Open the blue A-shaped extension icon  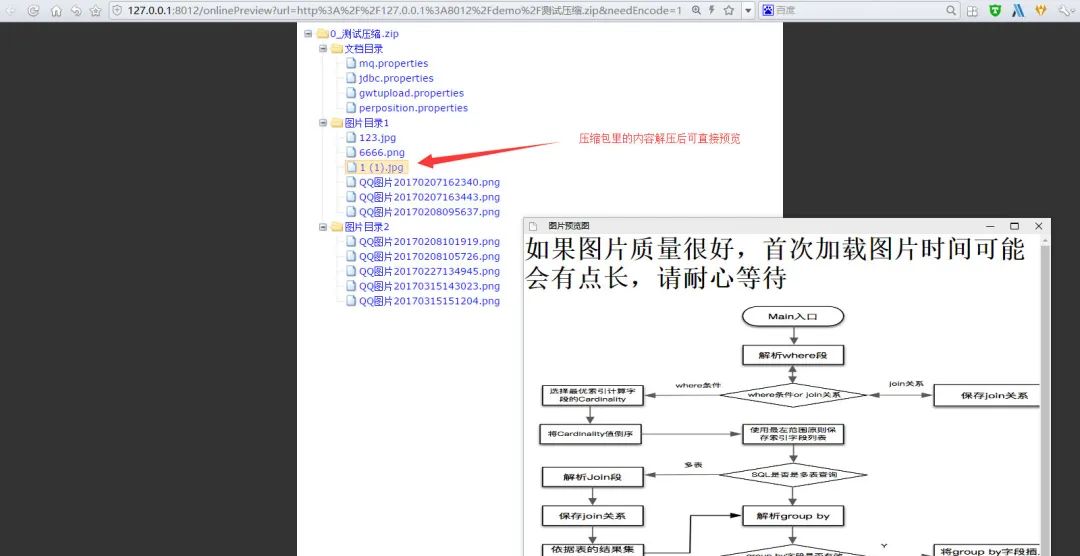point(1018,10)
